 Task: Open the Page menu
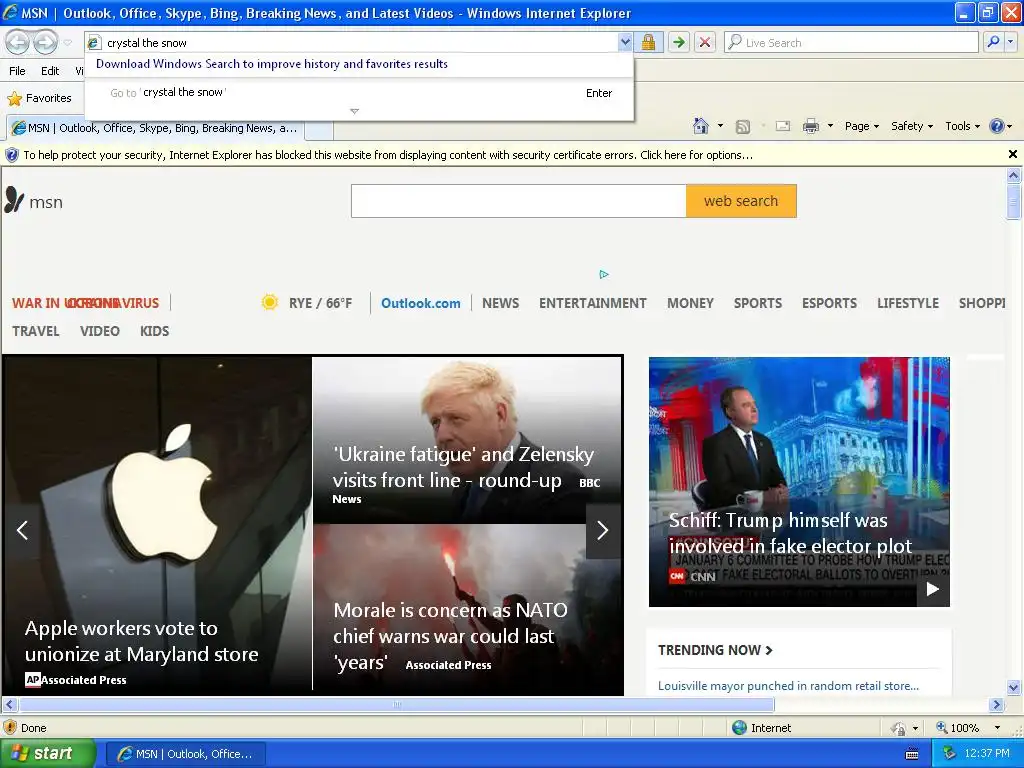[861, 126]
